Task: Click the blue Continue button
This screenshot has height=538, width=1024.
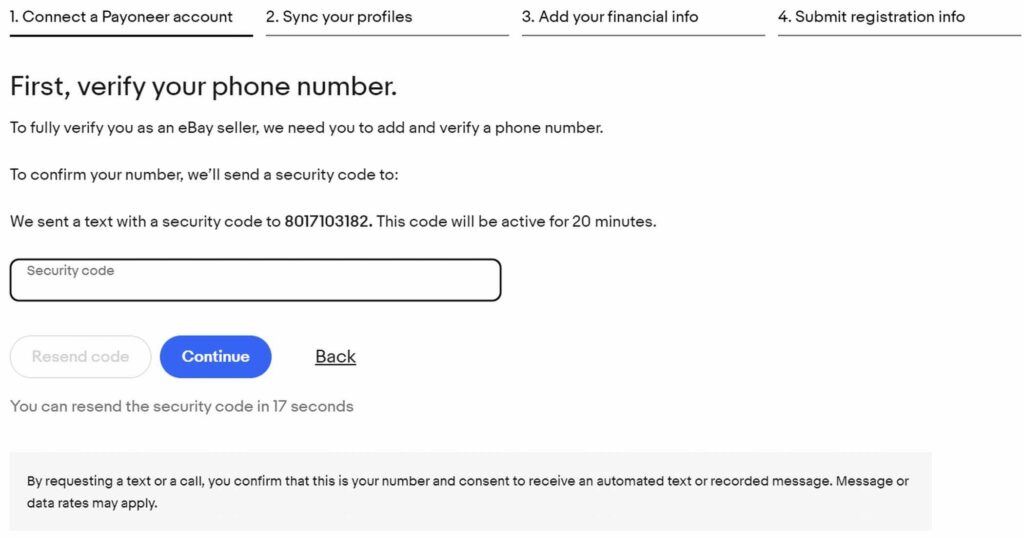Action: click(216, 357)
